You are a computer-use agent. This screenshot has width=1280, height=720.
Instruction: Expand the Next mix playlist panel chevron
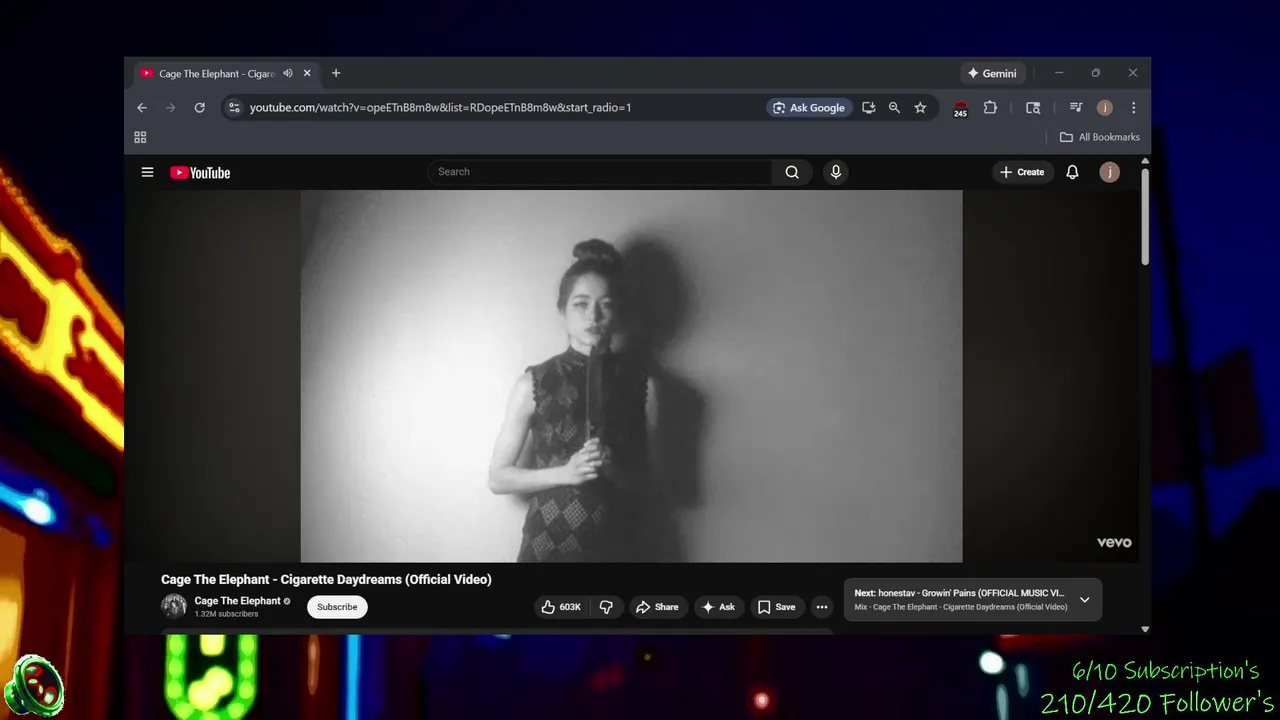click(x=1084, y=600)
